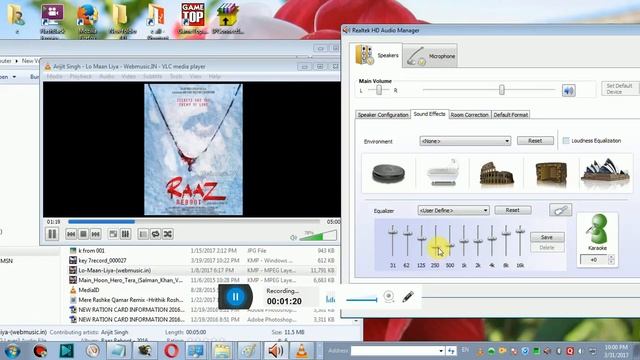This screenshot has width=640, height=360.
Task: Increase the Karaoke key stepper value
Action: tap(611, 257)
